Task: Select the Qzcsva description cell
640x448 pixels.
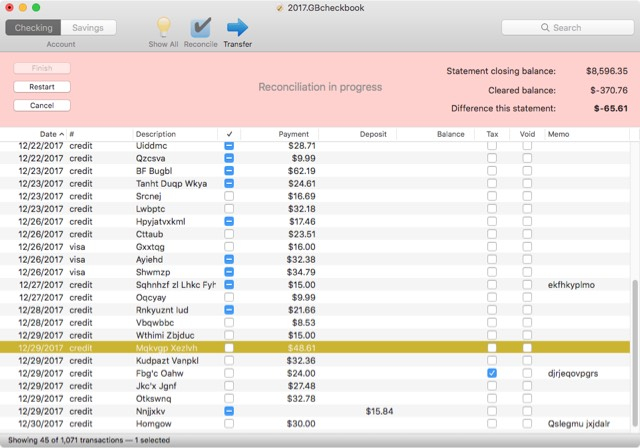Action: pyautogui.click(x=151, y=158)
